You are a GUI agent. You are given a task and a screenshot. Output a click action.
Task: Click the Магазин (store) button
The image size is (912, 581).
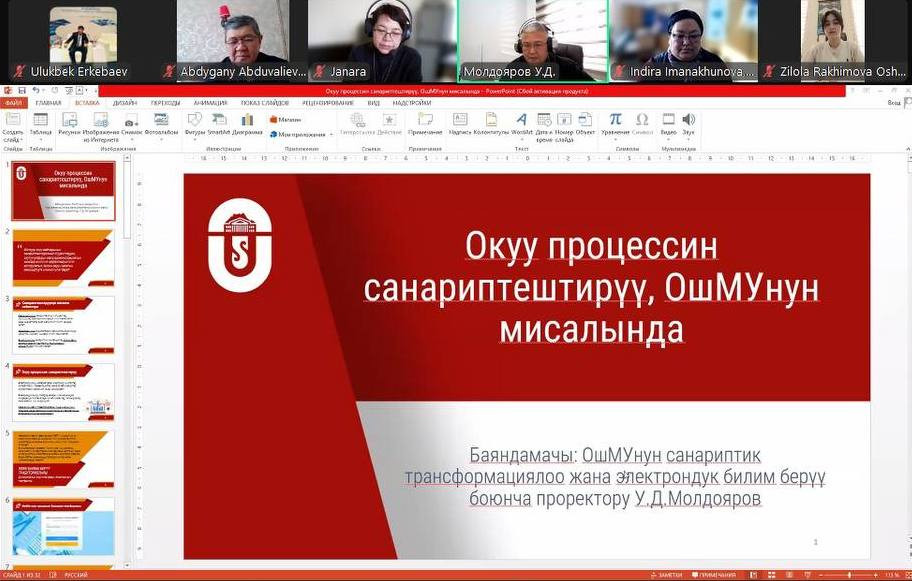[x=285, y=119]
